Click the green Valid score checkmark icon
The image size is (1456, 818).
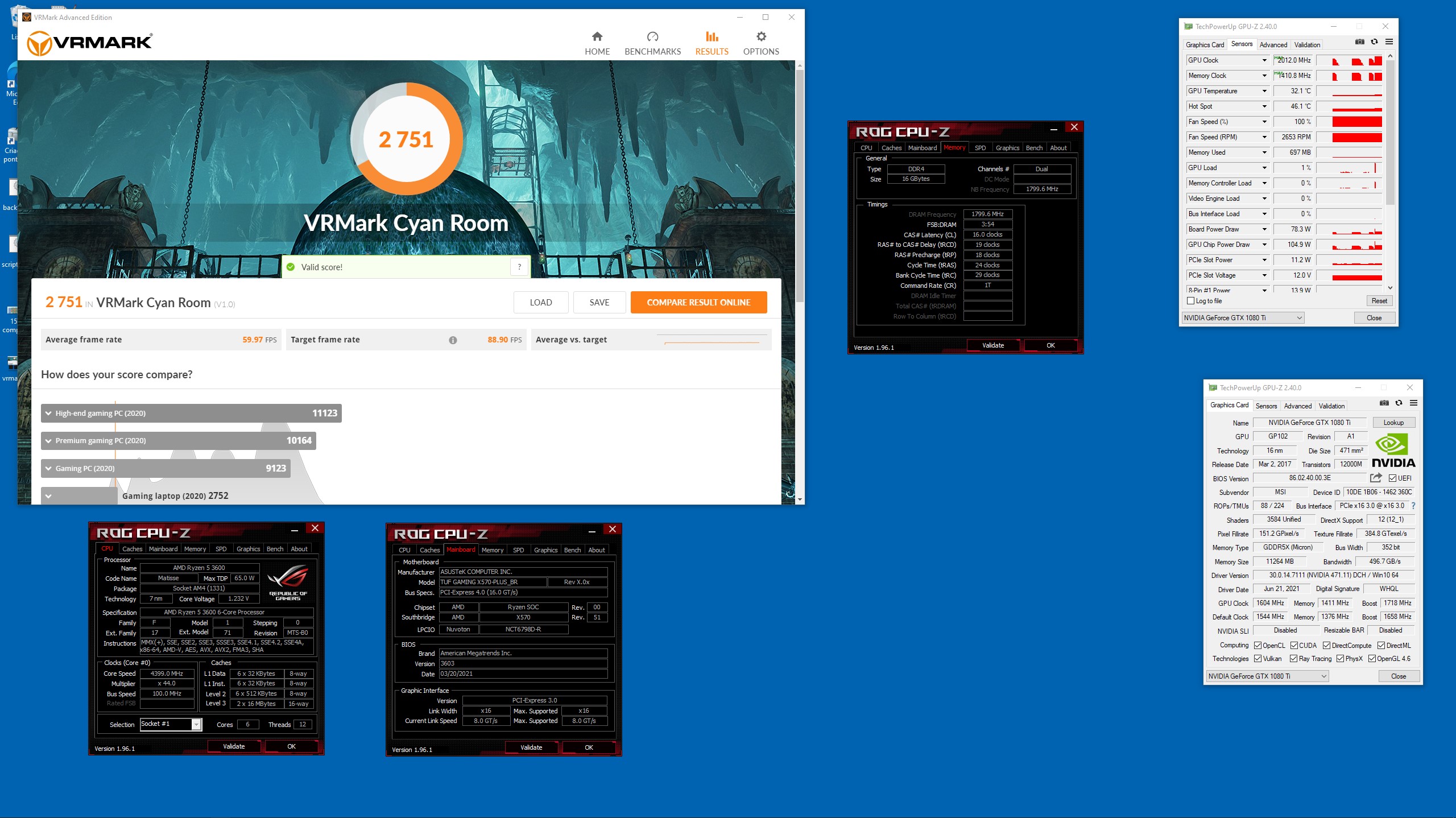pos(291,267)
